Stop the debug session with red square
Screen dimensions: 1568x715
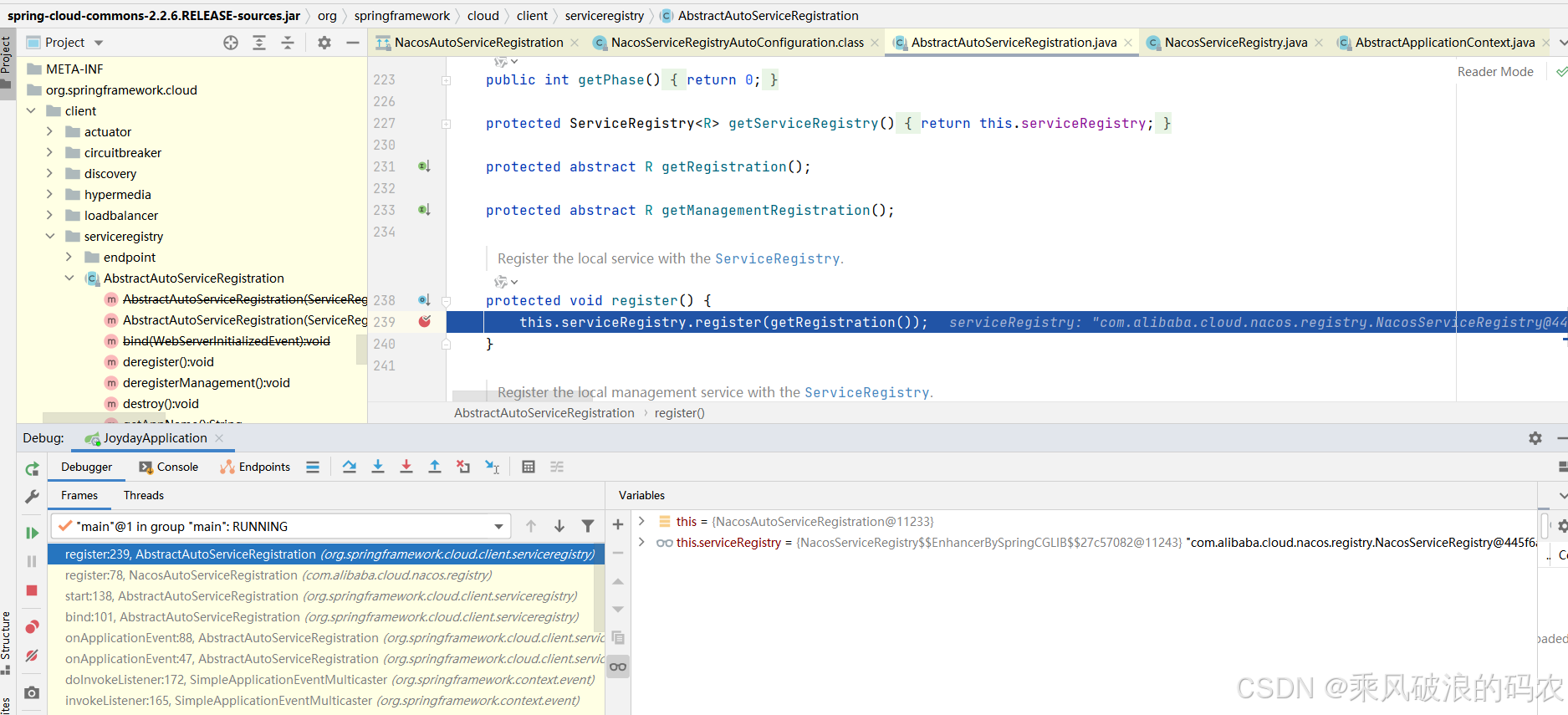[32, 590]
